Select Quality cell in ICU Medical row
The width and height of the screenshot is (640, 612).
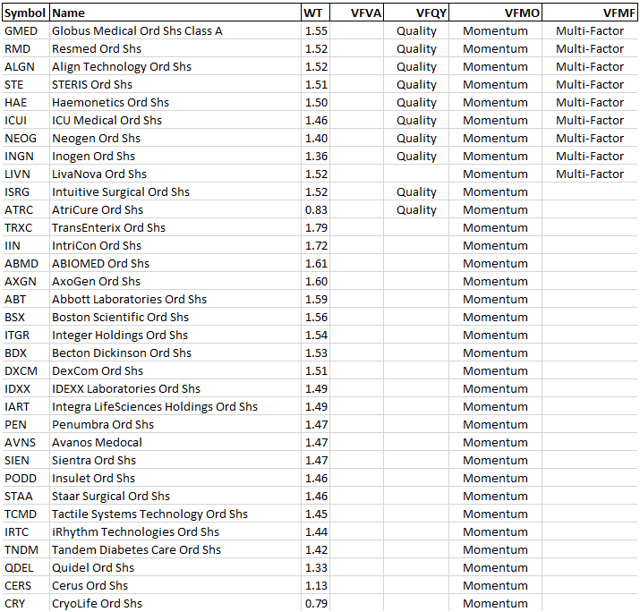416,121
